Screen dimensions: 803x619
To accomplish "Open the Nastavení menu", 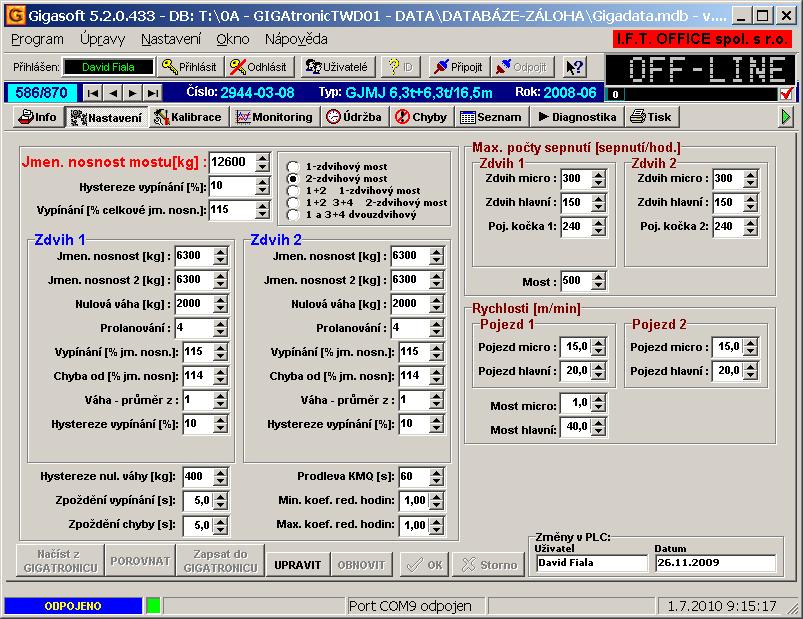I will (171, 39).
